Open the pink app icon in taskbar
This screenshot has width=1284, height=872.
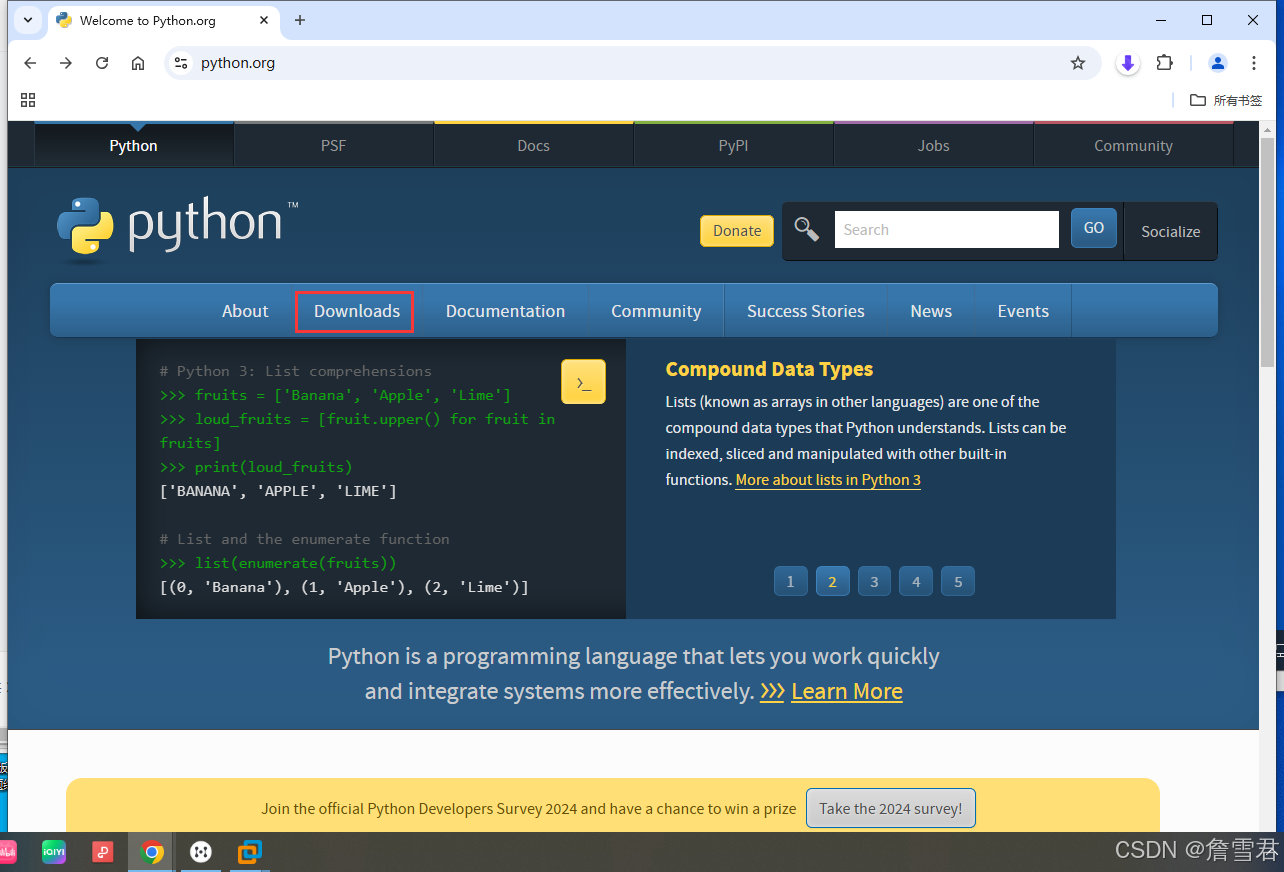coord(8,852)
